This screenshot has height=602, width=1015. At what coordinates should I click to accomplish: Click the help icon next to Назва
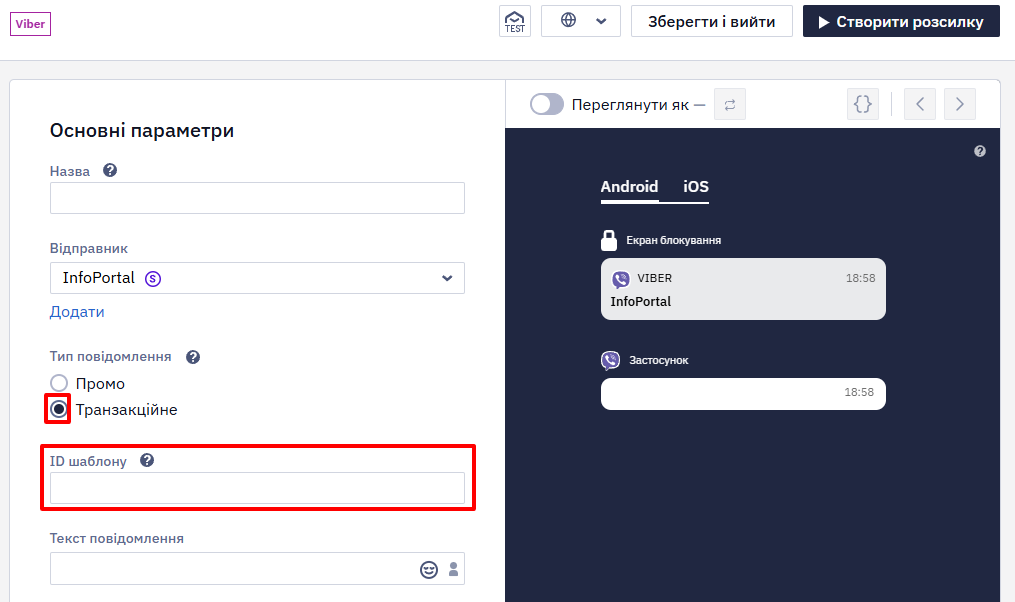pos(110,170)
